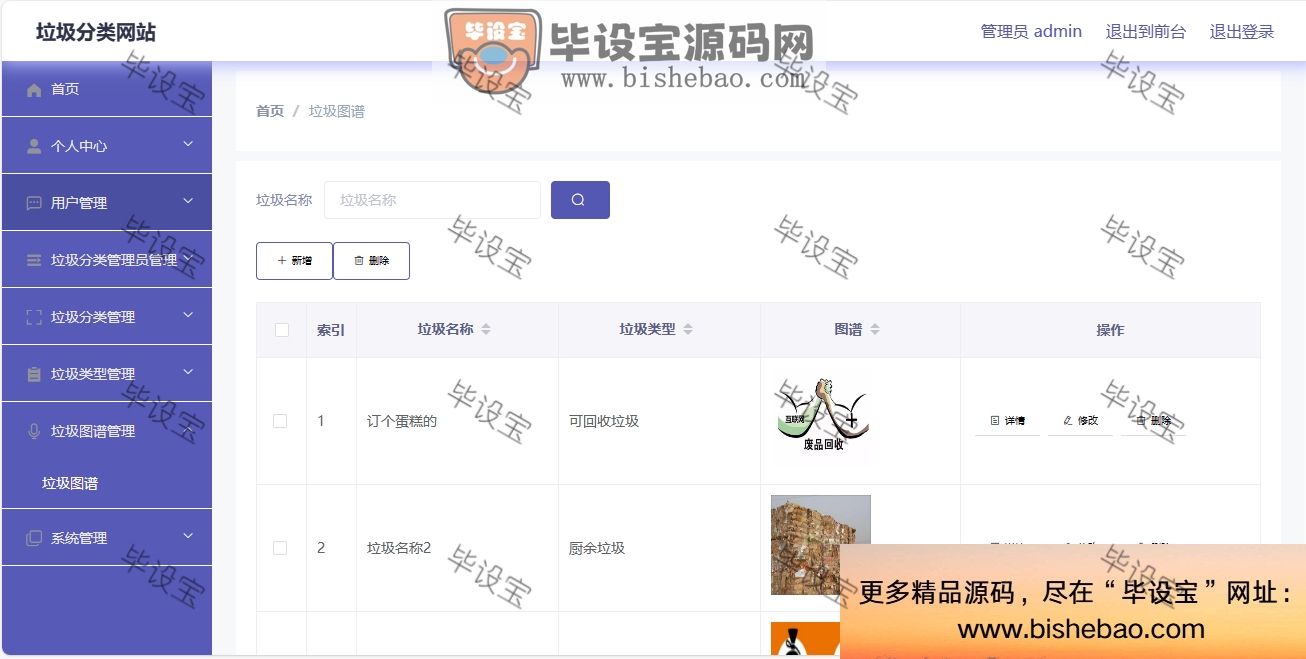Collapse the 垃圾图谱管理 menu chevron
Image resolution: width=1306 pixels, height=659 pixels.
(x=188, y=430)
